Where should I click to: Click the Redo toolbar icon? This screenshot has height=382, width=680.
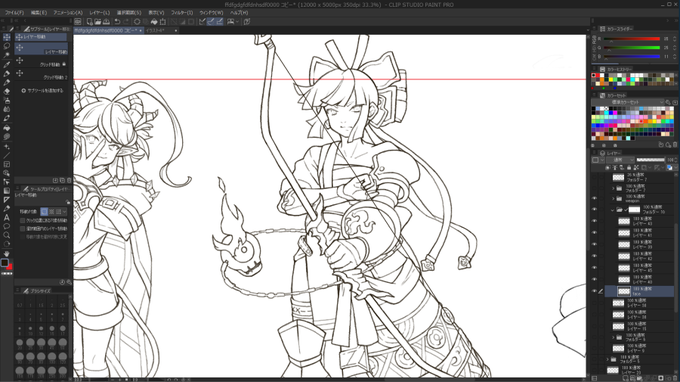(x=125, y=21)
